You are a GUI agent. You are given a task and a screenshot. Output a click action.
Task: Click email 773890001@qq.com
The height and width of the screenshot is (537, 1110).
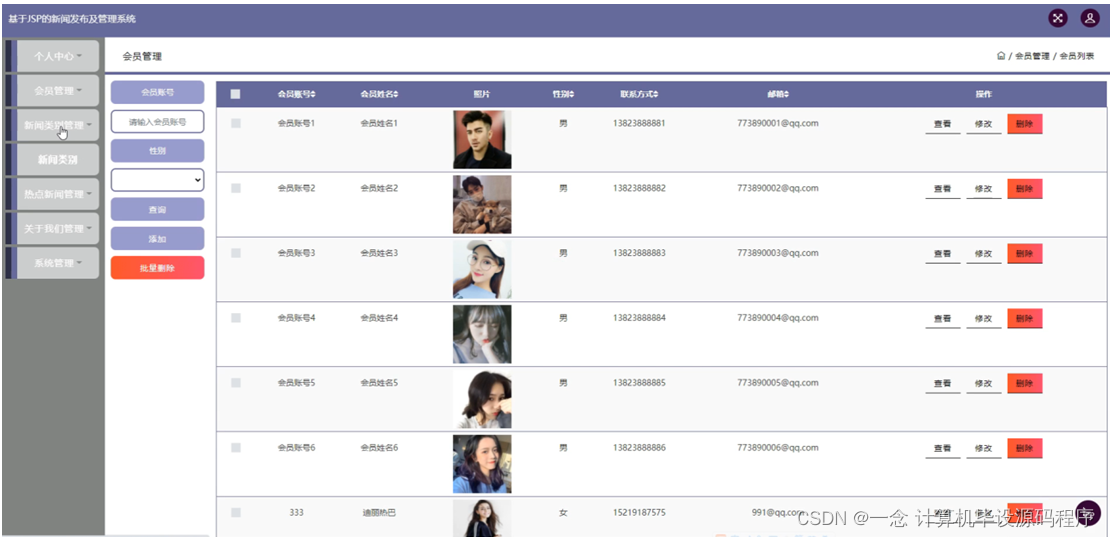[x=778, y=123]
